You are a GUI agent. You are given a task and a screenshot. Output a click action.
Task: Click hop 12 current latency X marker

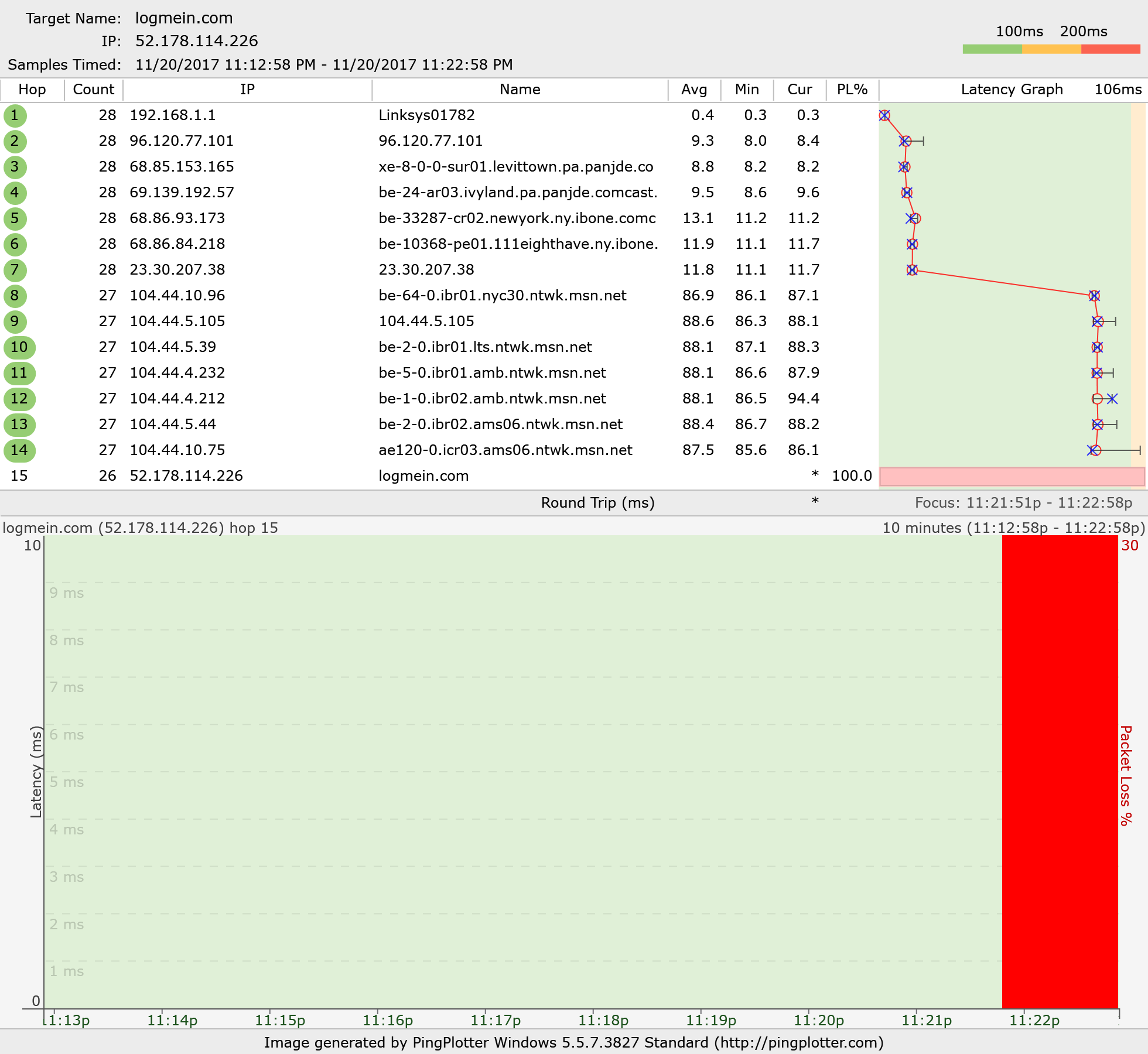1112,399
